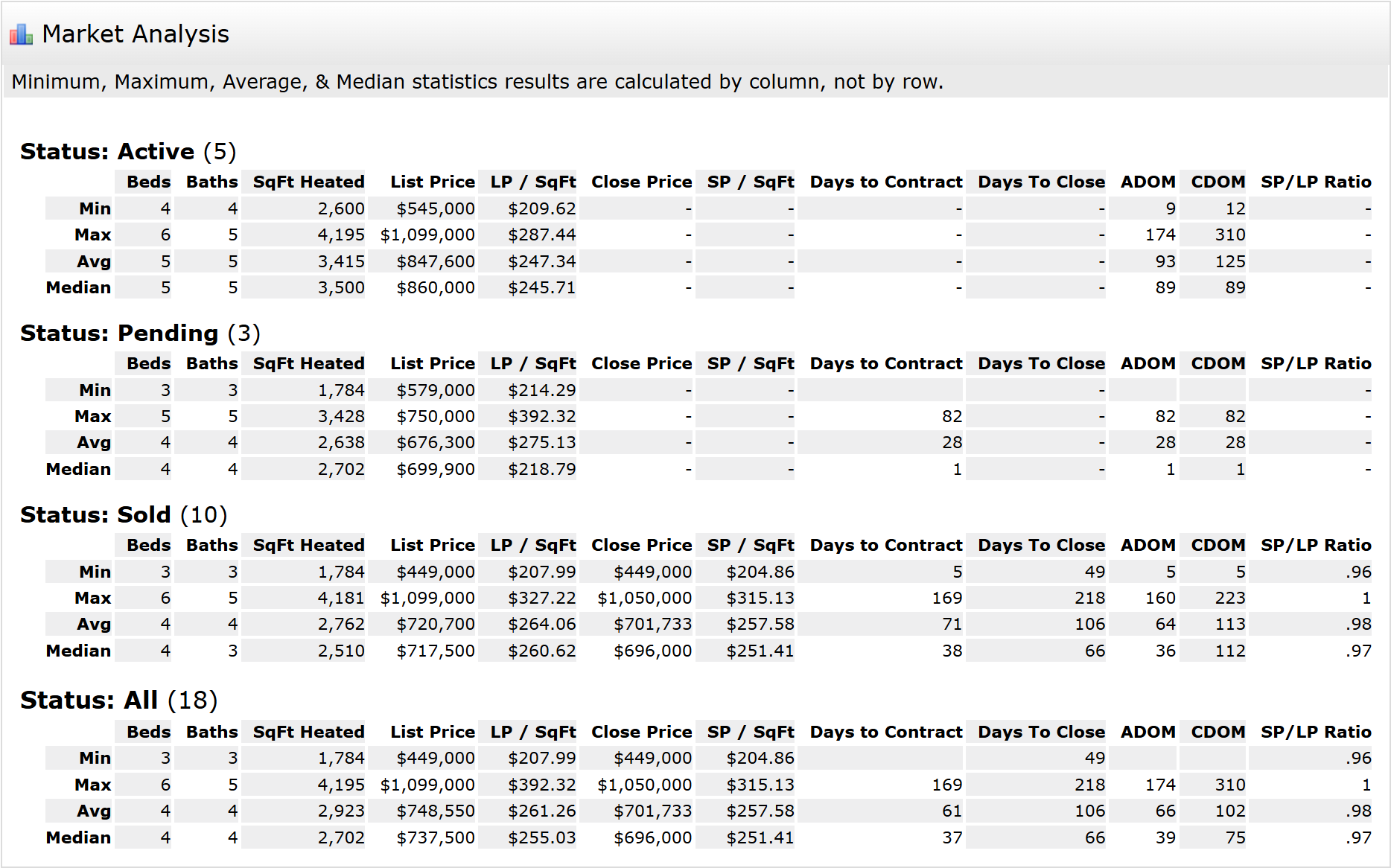
Task: Click Sold Max Days To Close 218
Action: pos(1089,598)
